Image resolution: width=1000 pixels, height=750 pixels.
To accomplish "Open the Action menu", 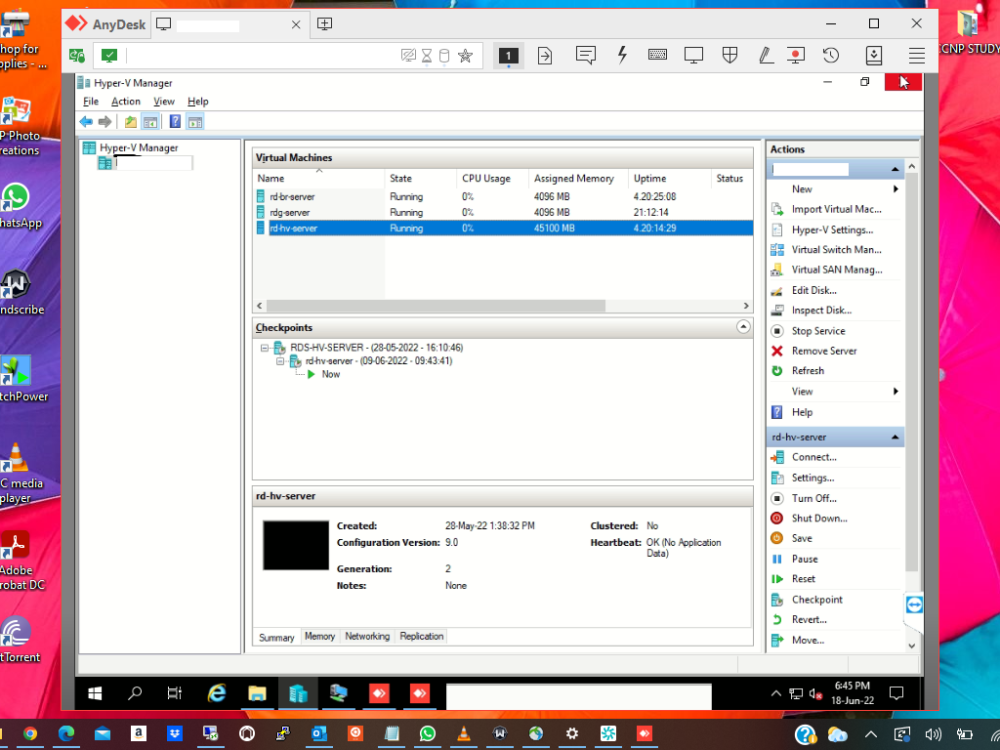I will [125, 101].
